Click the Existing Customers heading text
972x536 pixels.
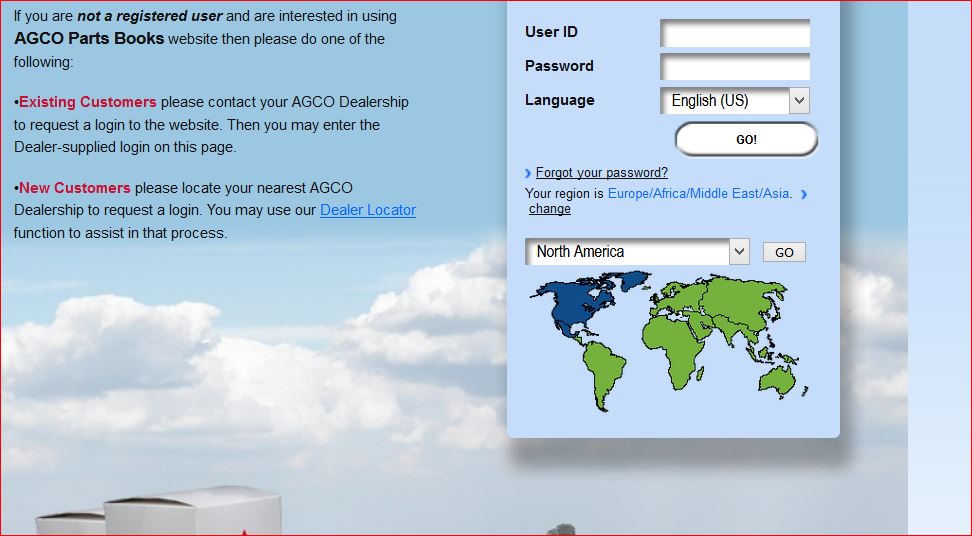tap(88, 102)
